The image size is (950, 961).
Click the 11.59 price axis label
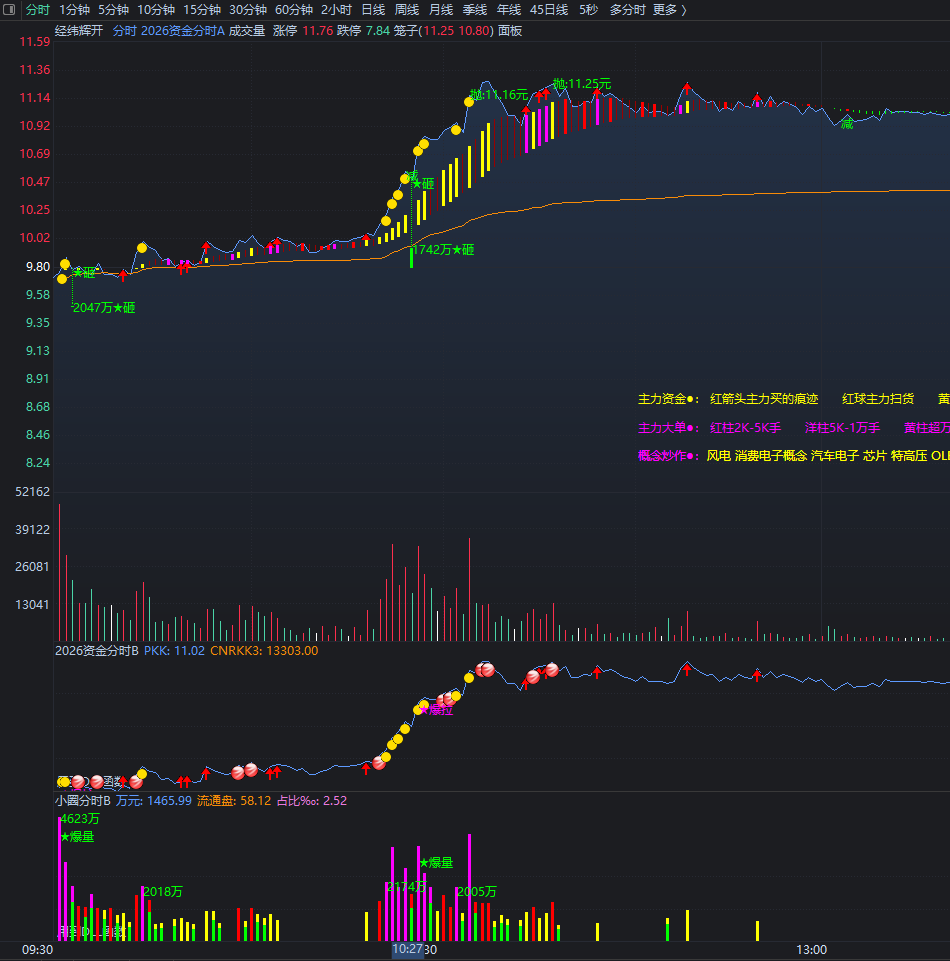click(35, 42)
